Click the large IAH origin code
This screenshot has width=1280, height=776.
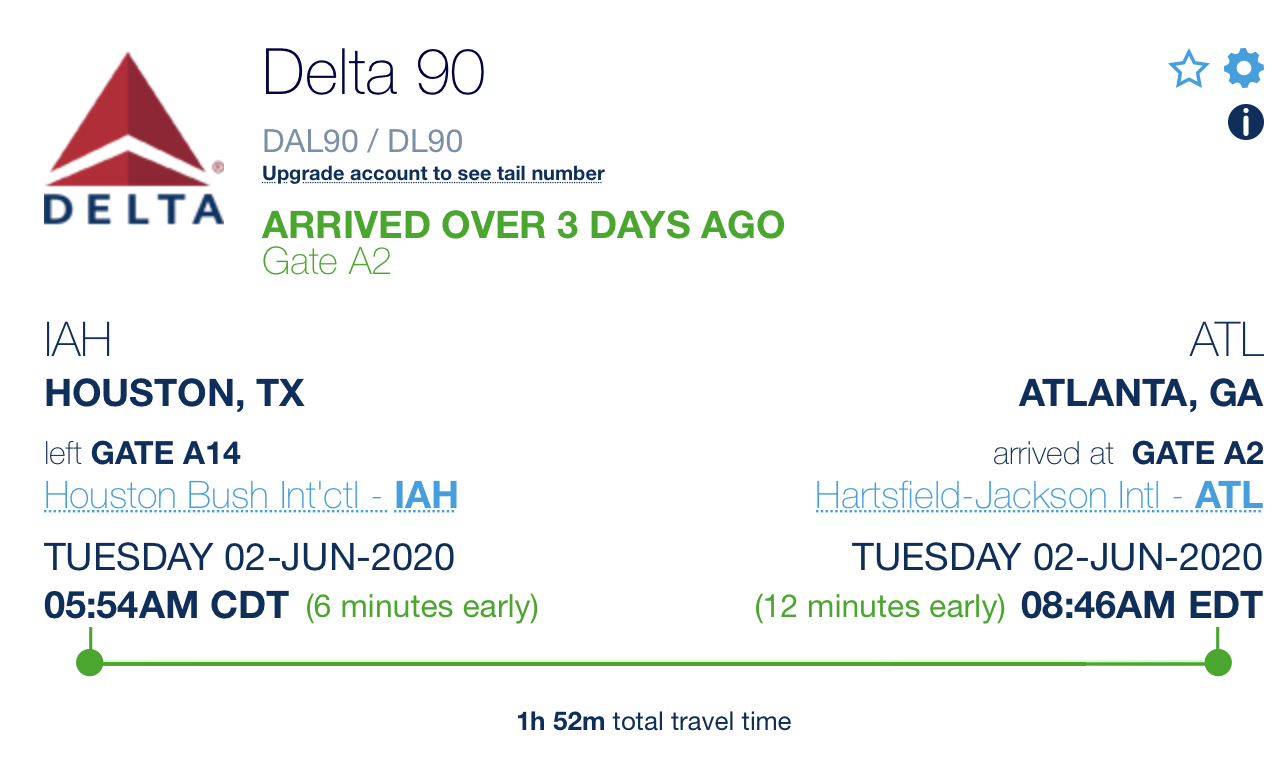pyautogui.click(x=78, y=341)
